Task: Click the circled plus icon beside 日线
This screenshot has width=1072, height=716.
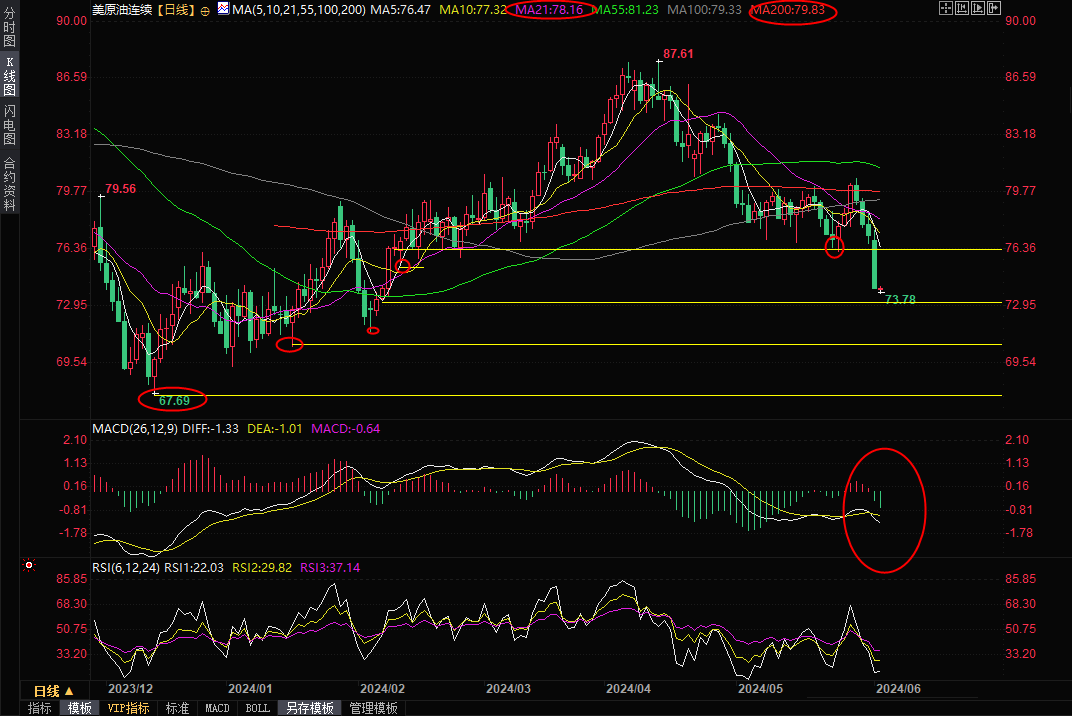Action: click(x=205, y=10)
